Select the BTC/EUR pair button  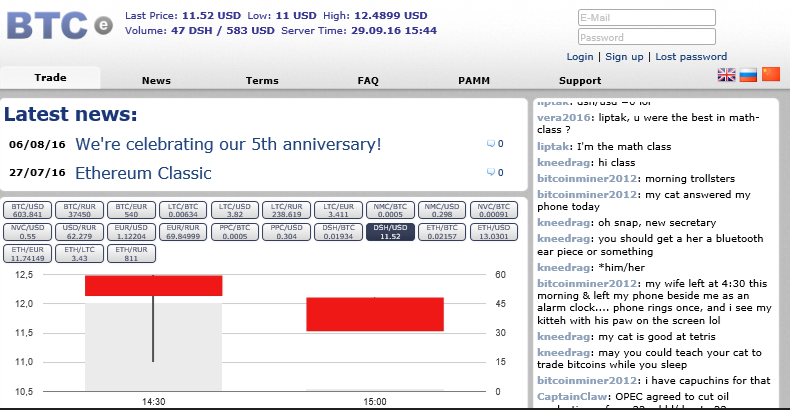[131, 211]
